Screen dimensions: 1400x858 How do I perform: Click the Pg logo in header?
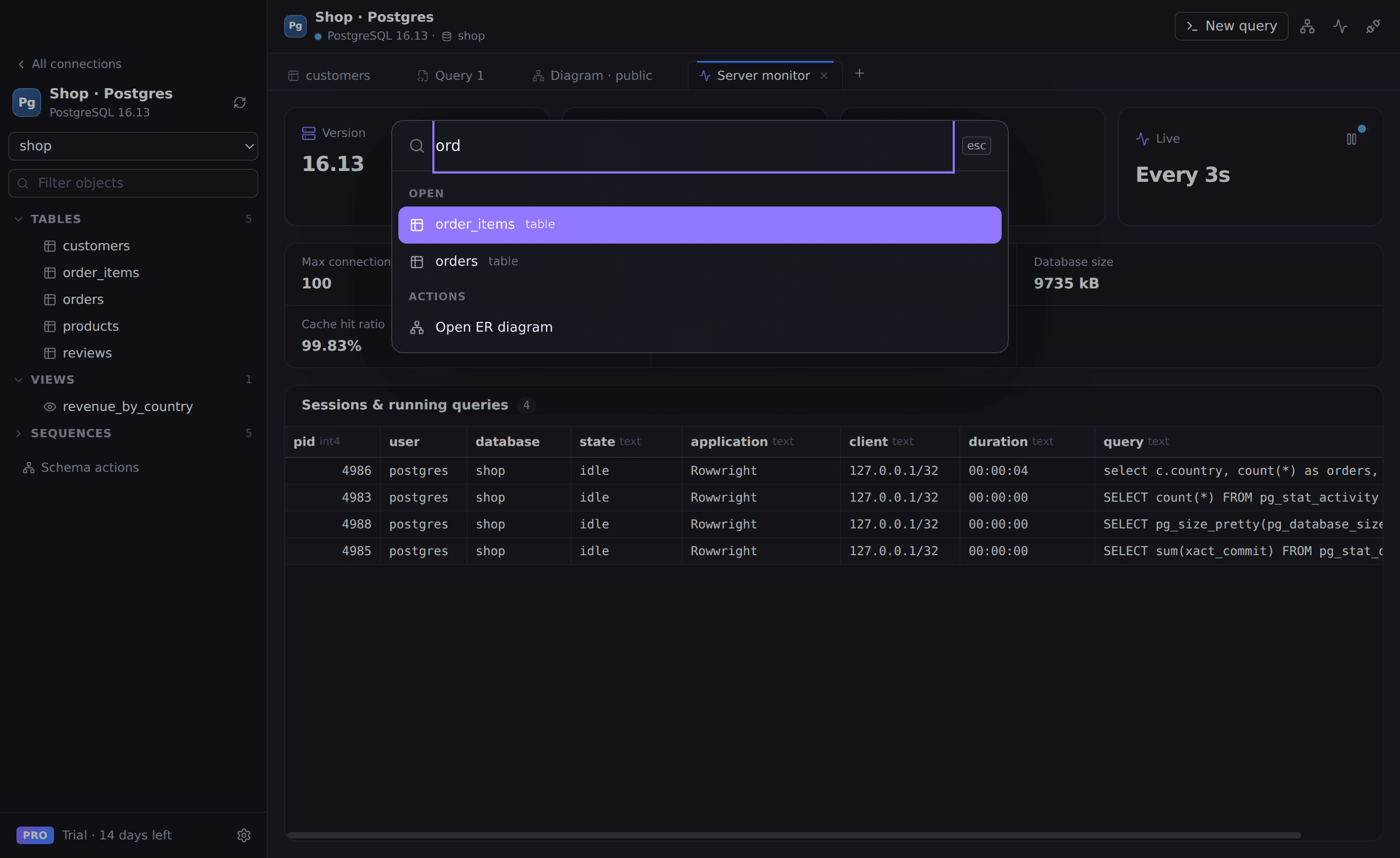(295, 26)
